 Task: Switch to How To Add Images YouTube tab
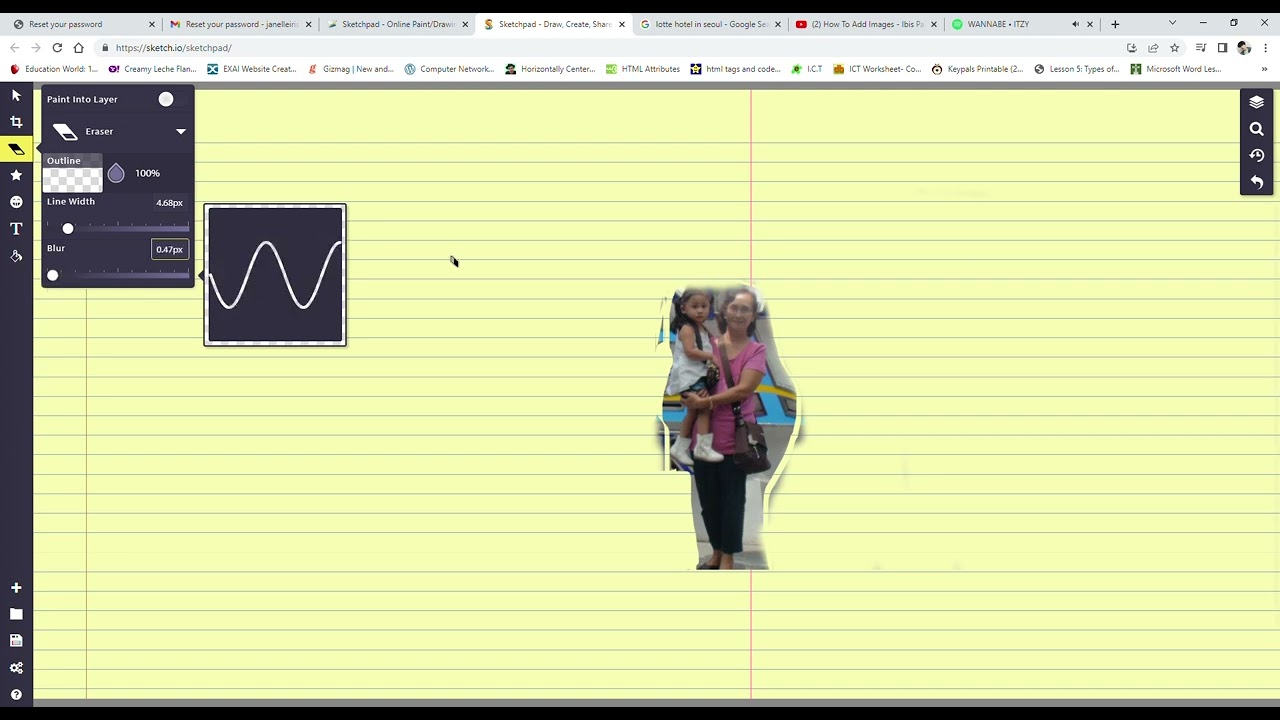click(866, 24)
